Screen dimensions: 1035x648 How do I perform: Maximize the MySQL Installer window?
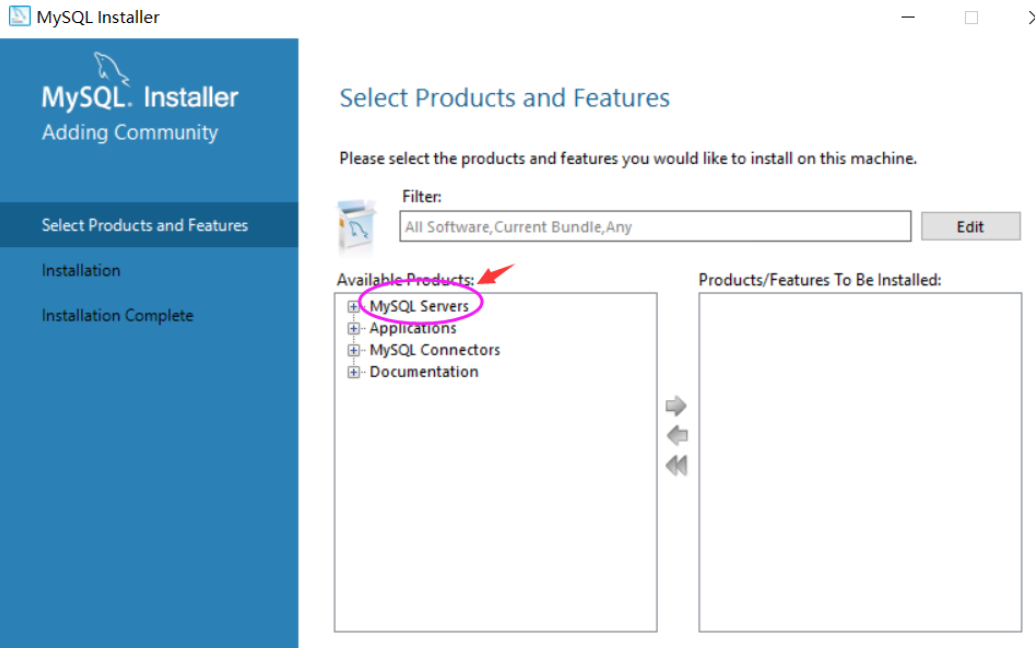[x=971, y=17]
